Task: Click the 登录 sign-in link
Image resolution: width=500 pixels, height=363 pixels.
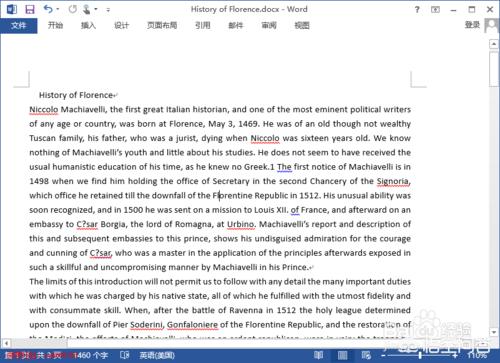Action: point(472,25)
